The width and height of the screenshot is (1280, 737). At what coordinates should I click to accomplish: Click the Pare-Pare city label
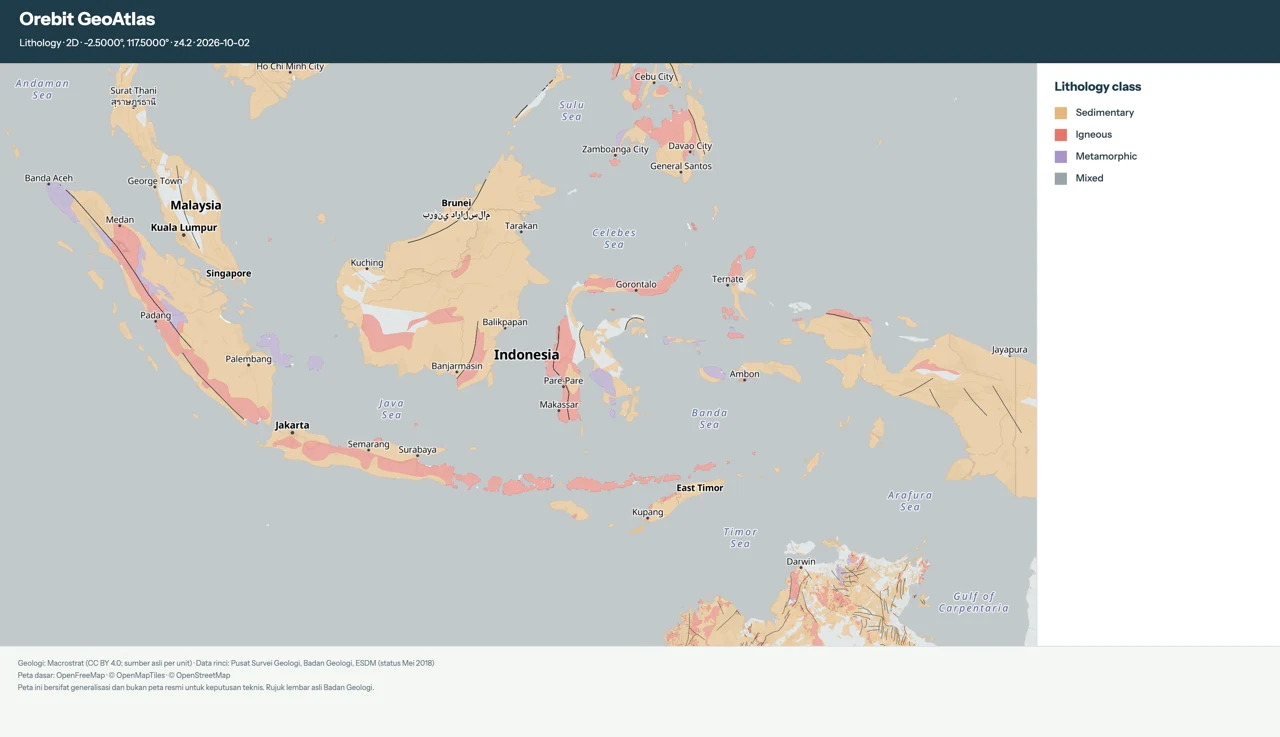[x=564, y=381]
